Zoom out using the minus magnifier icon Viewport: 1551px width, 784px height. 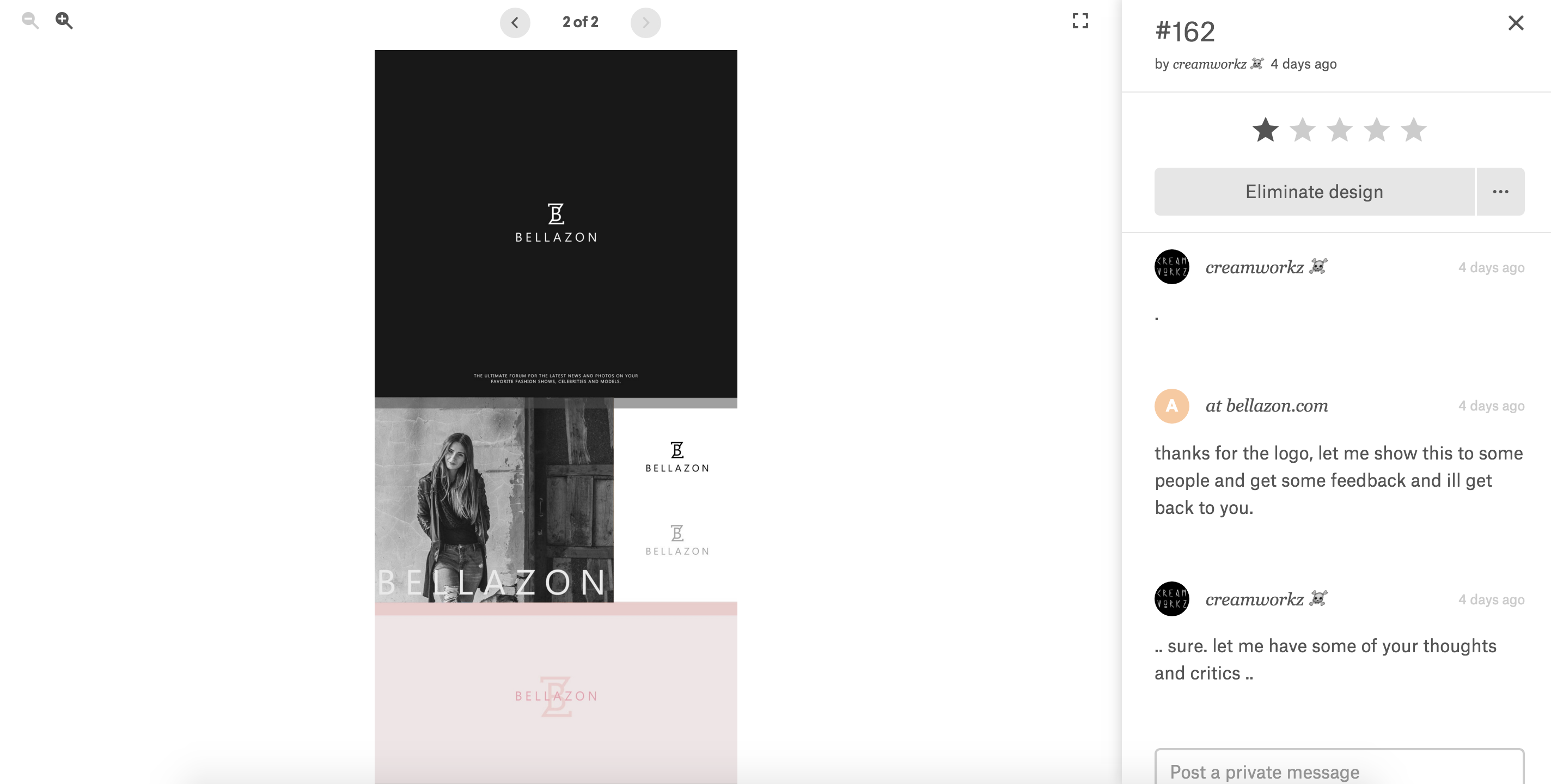click(30, 21)
